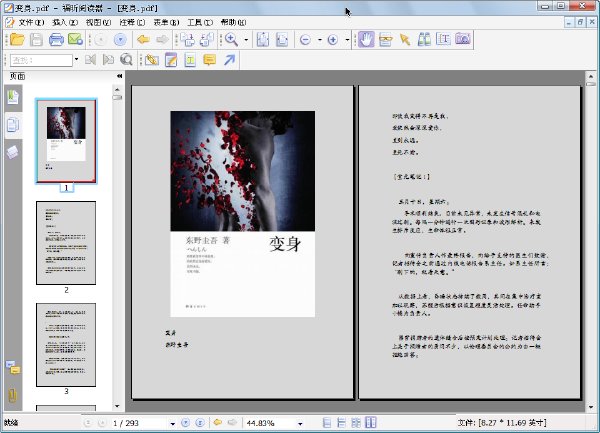Click the Find Previous icon
The height and width of the screenshot is (433, 600).
coord(91,60)
